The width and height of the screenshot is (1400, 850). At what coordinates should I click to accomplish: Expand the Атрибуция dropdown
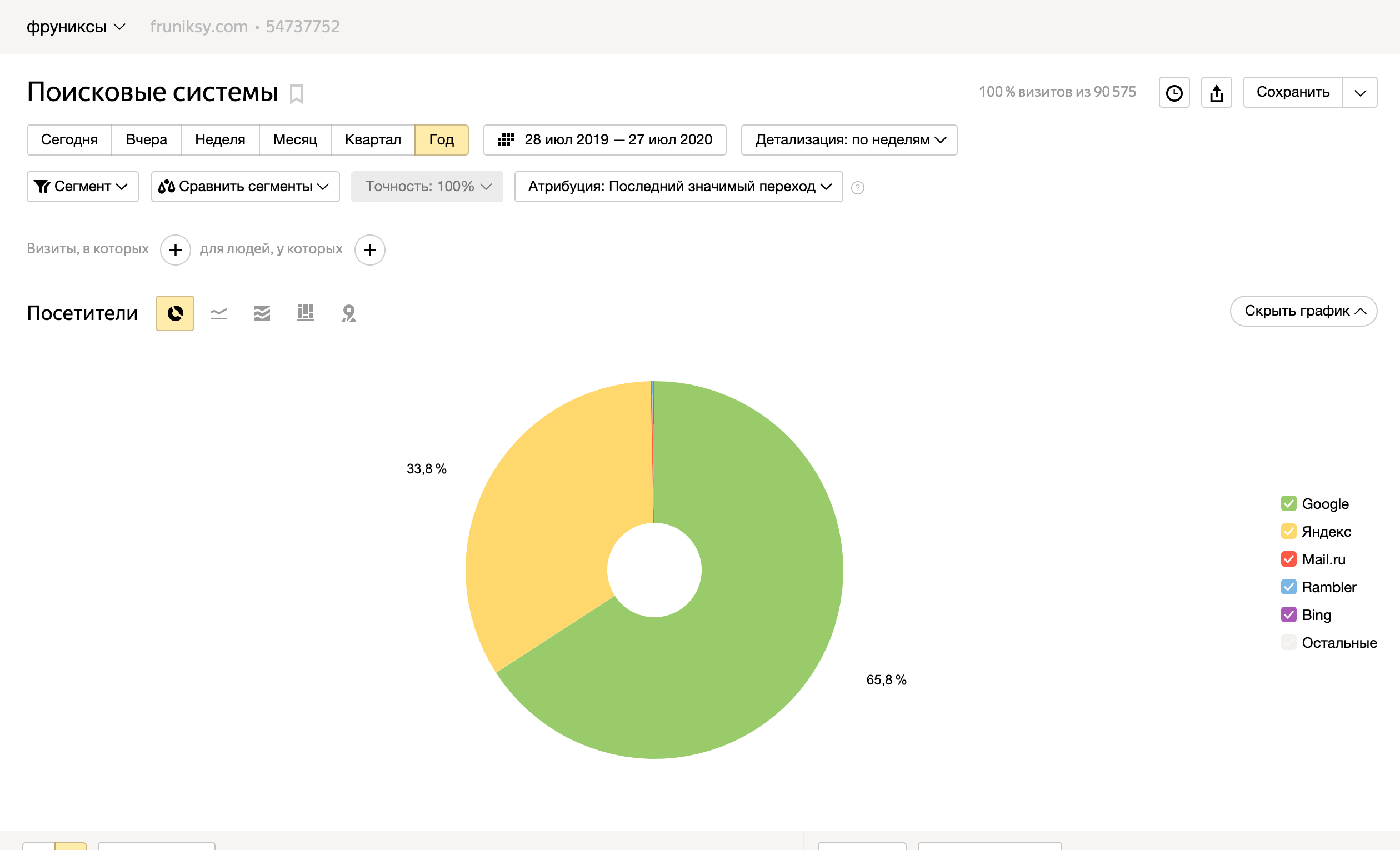[x=678, y=186]
